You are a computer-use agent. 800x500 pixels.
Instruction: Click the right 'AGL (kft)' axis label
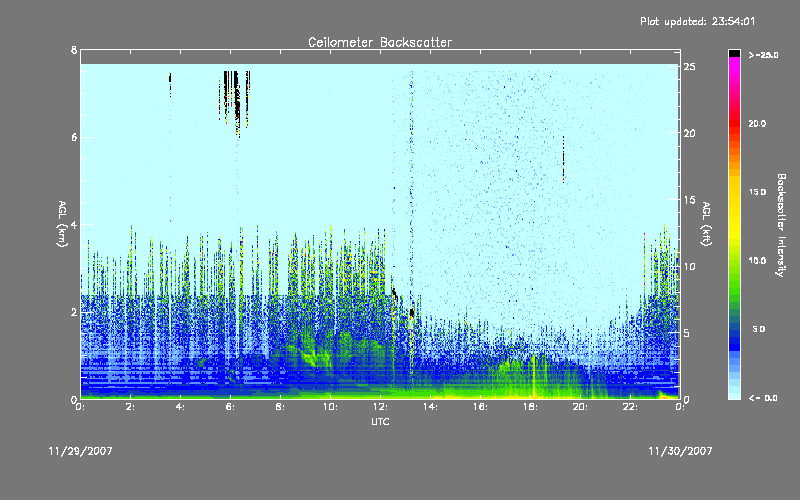click(x=706, y=224)
